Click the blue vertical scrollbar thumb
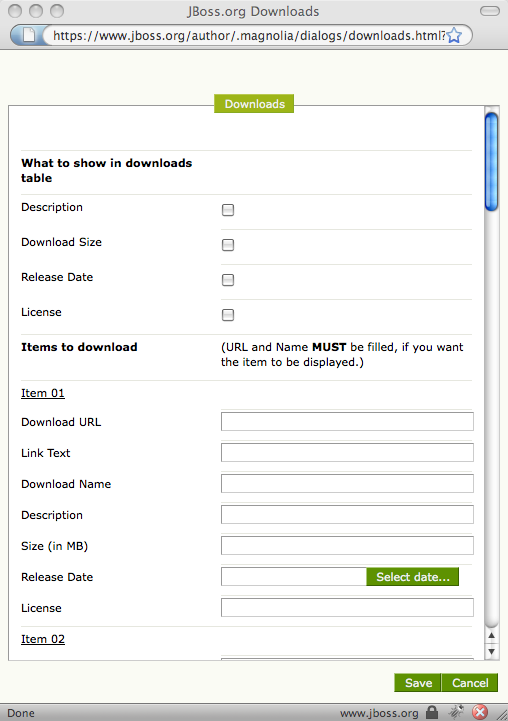 pyautogui.click(x=491, y=161)
